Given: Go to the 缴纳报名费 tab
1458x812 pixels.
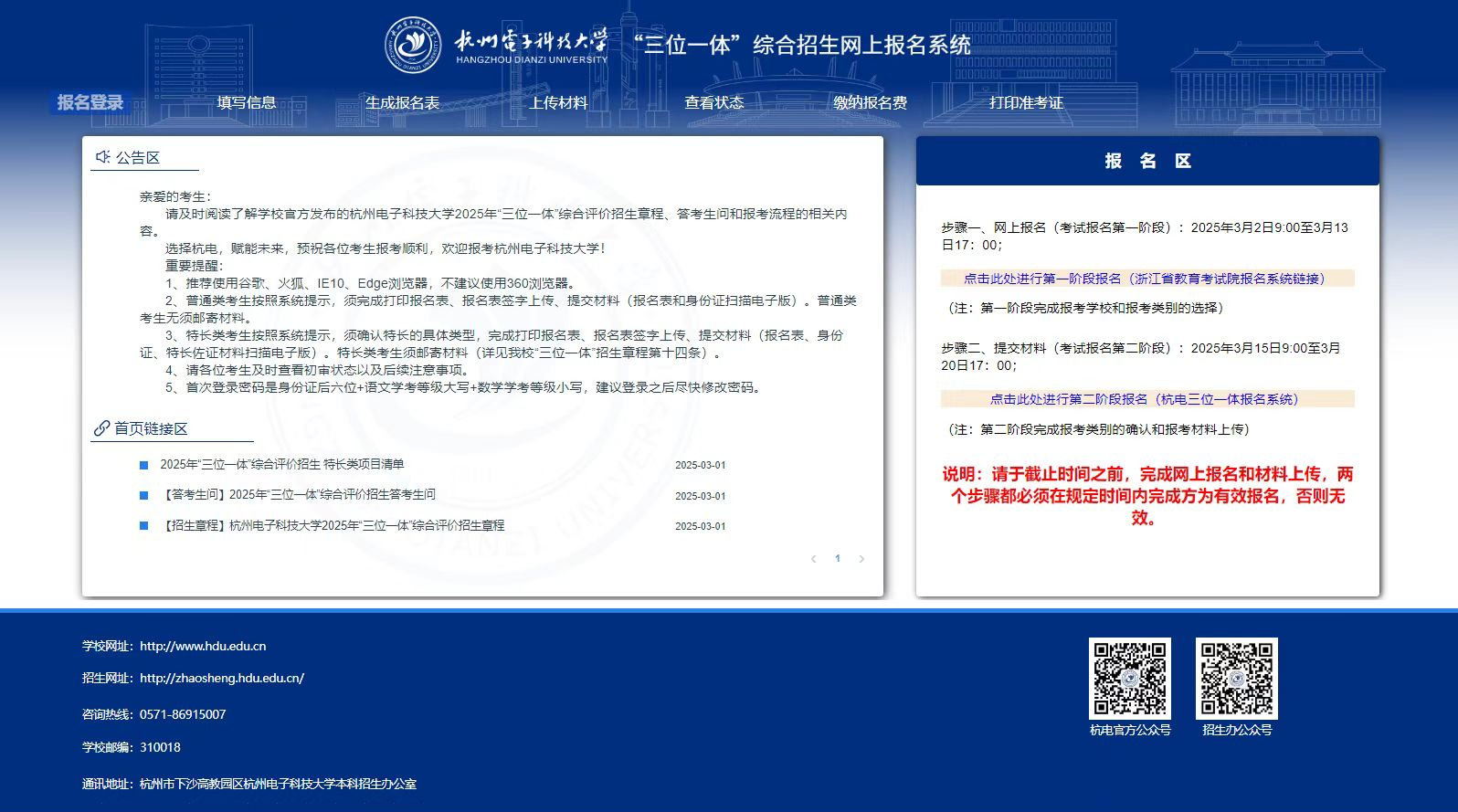Looking at the screenshot, I should [x=870, y=102].
